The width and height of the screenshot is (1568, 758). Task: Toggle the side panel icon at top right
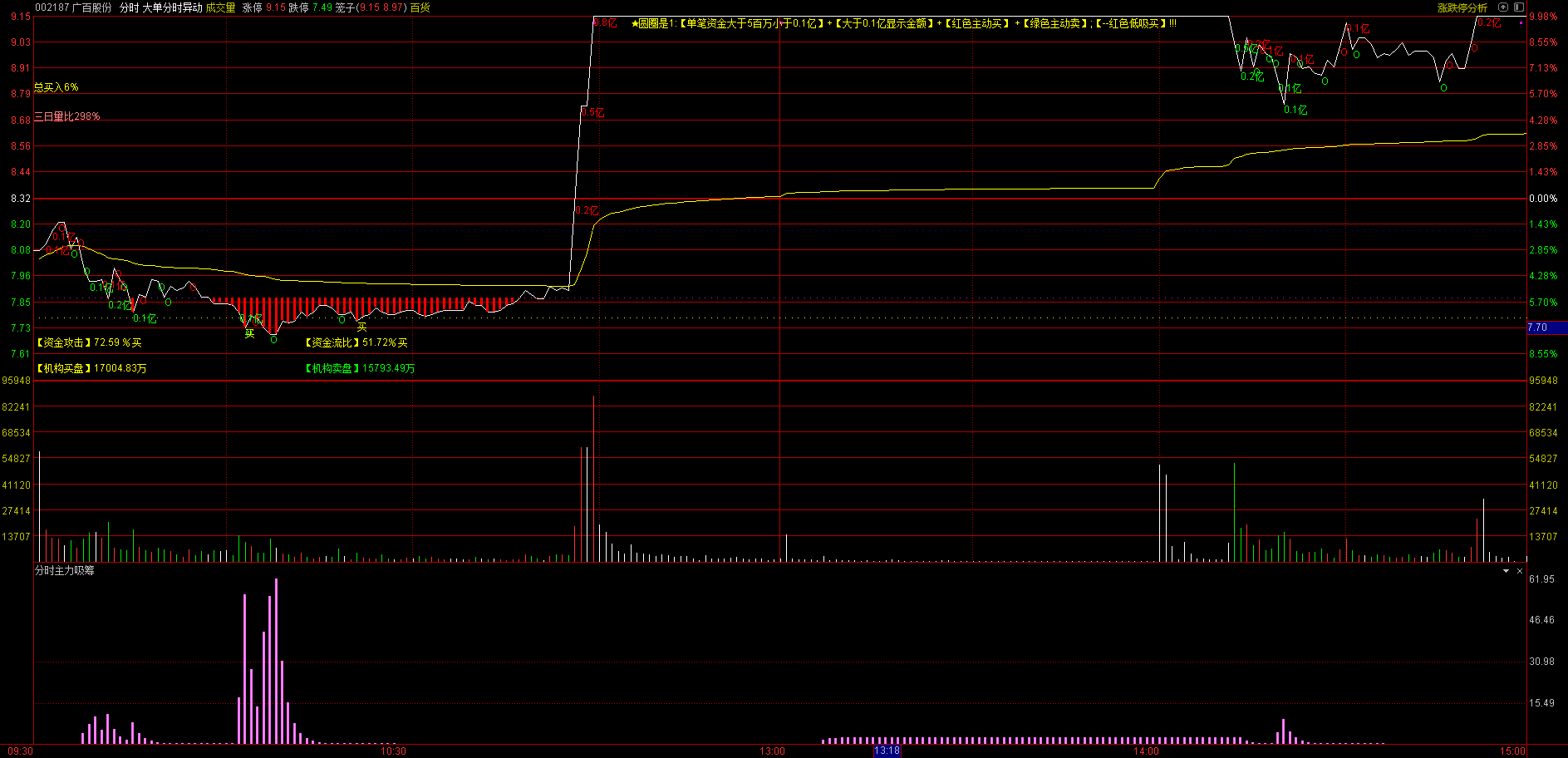coord(1519,7)
